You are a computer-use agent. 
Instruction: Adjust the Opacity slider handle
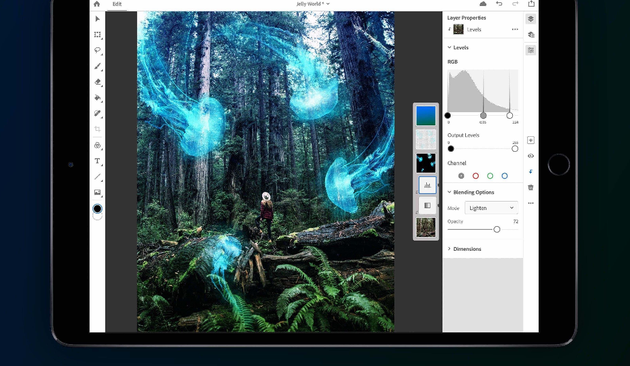coord(497,229)
